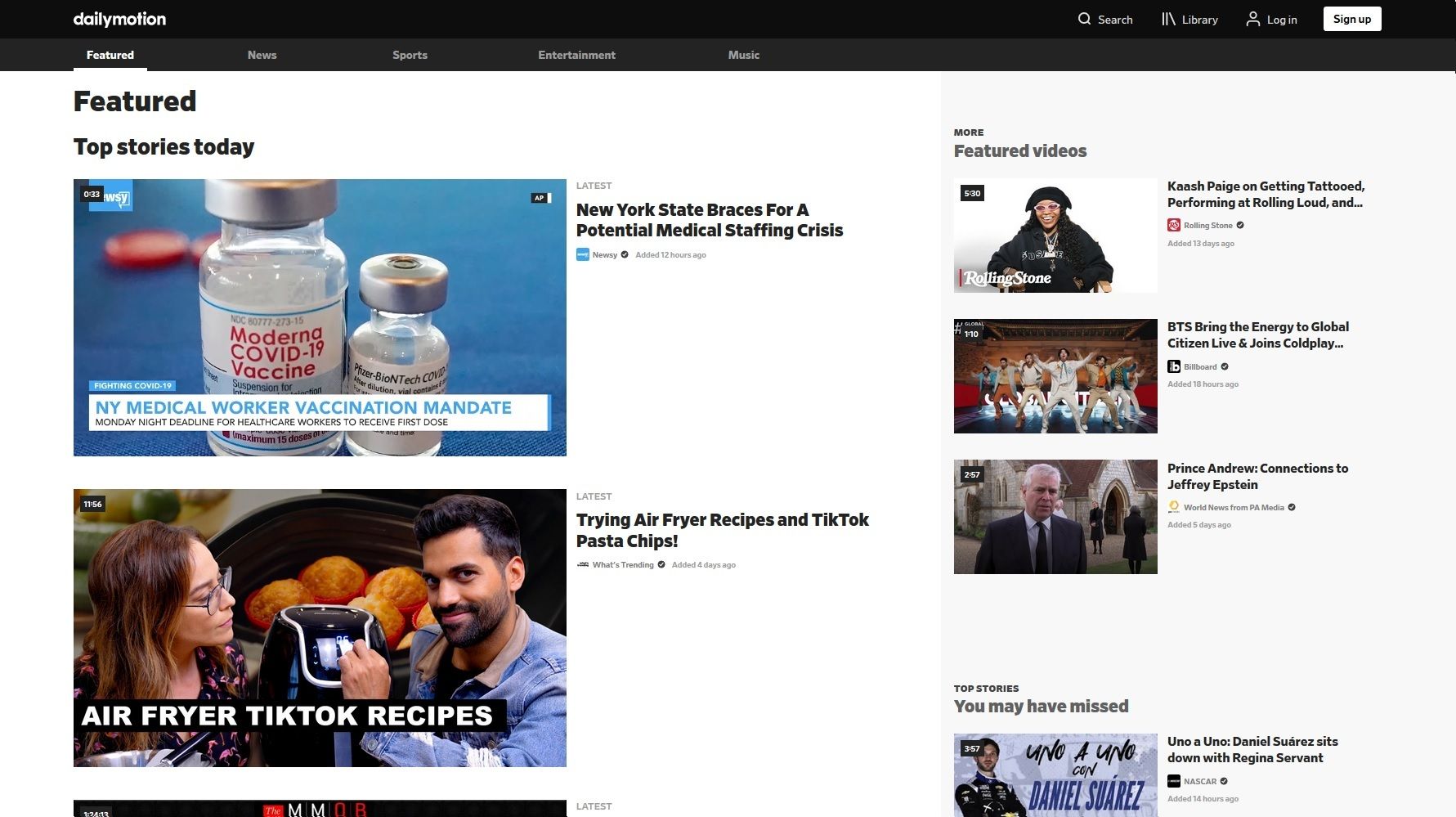Click the 'Added 13 days ago' timestamp

pos(1201,243)
